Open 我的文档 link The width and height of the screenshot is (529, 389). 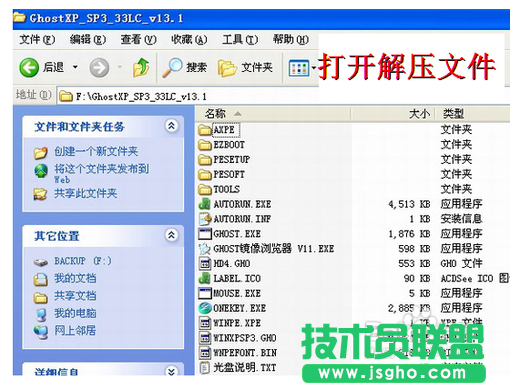click(75, 278)
